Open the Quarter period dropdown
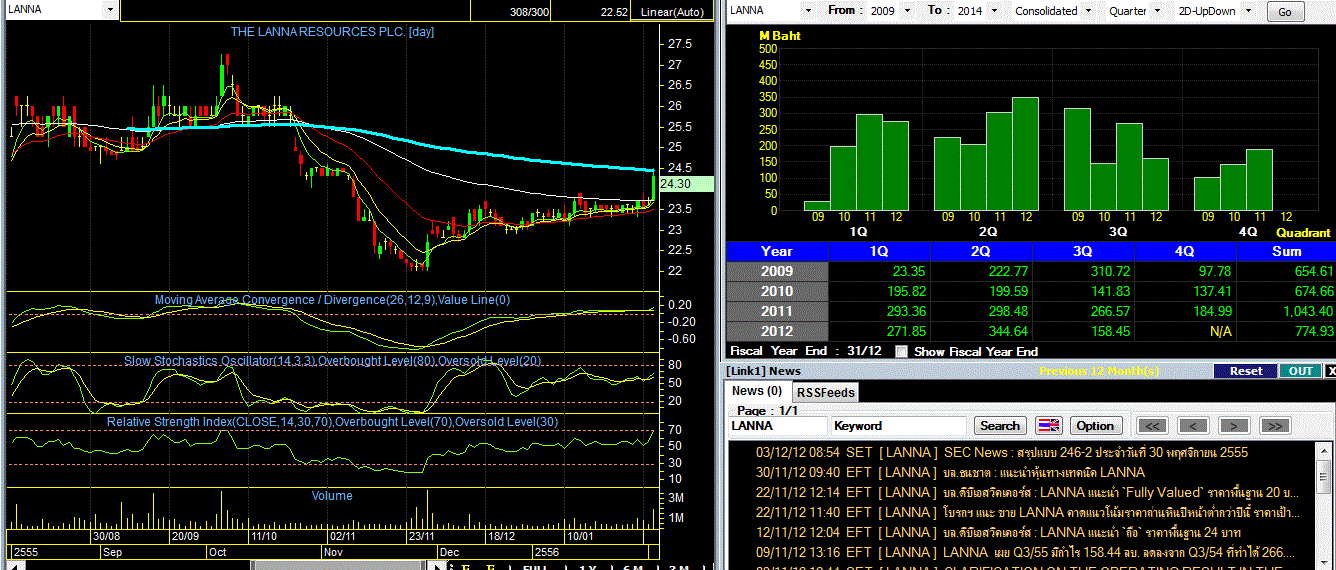 point(1157,11)
